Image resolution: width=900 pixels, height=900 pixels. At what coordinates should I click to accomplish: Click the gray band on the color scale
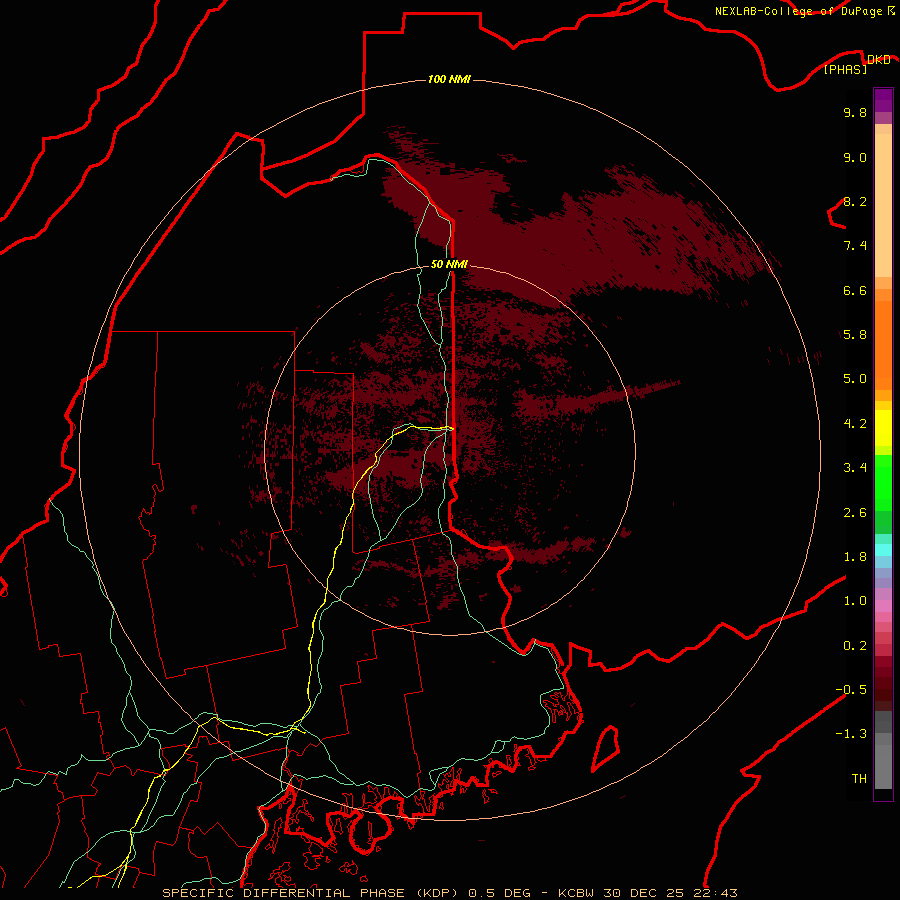point(883,766)
